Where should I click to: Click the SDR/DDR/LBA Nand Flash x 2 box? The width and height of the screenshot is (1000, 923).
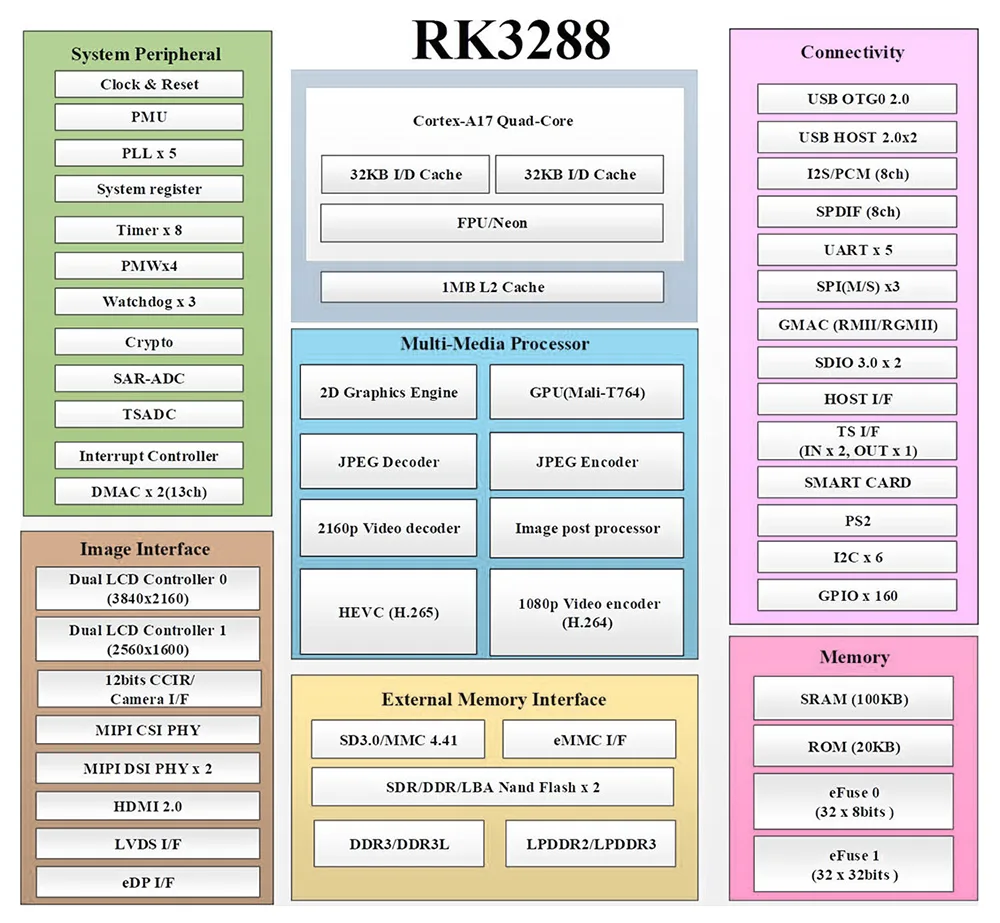coord(492,787)
